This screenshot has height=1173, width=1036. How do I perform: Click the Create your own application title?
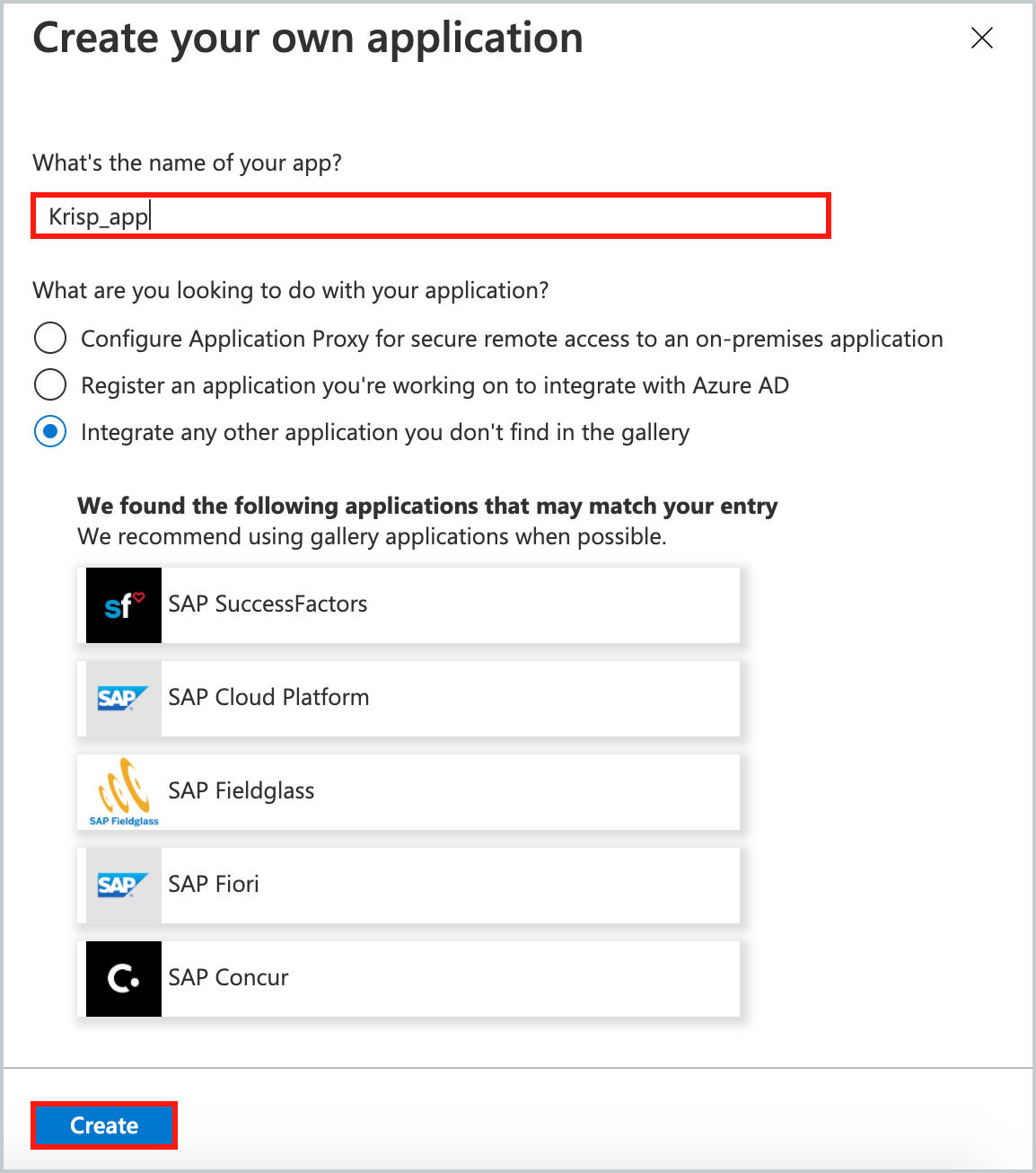tap(307, 38)
